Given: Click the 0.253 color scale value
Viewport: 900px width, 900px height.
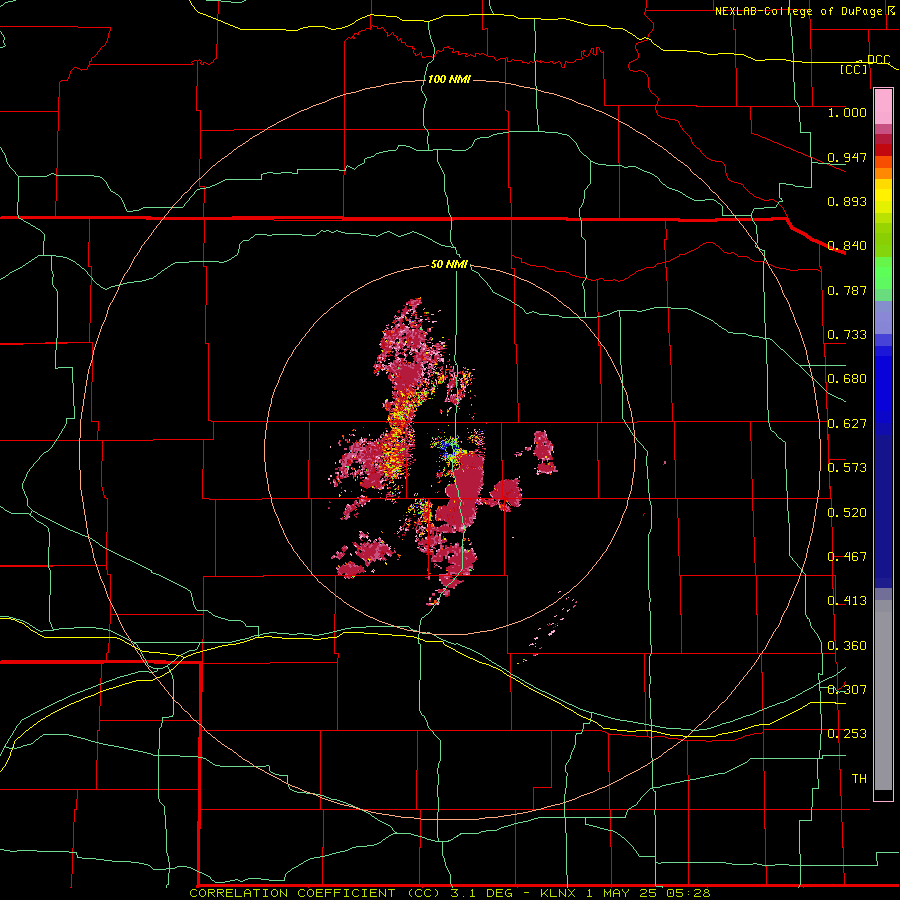Looking at the screenshot, I should (847, 734).
